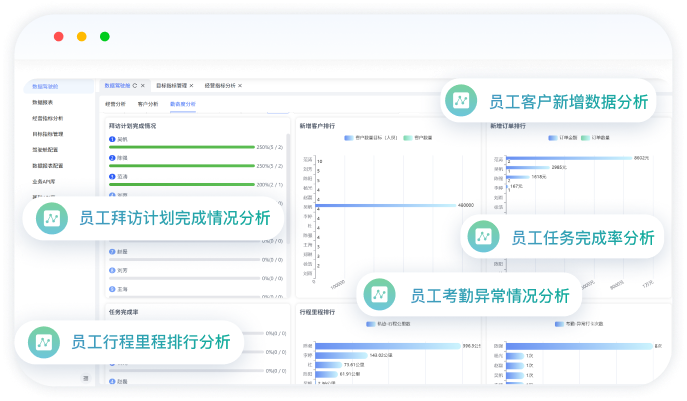This screenshot has height=401, width=687.
Task: Open 数据报表 in the left sidebar
Action: coord(44,102)
